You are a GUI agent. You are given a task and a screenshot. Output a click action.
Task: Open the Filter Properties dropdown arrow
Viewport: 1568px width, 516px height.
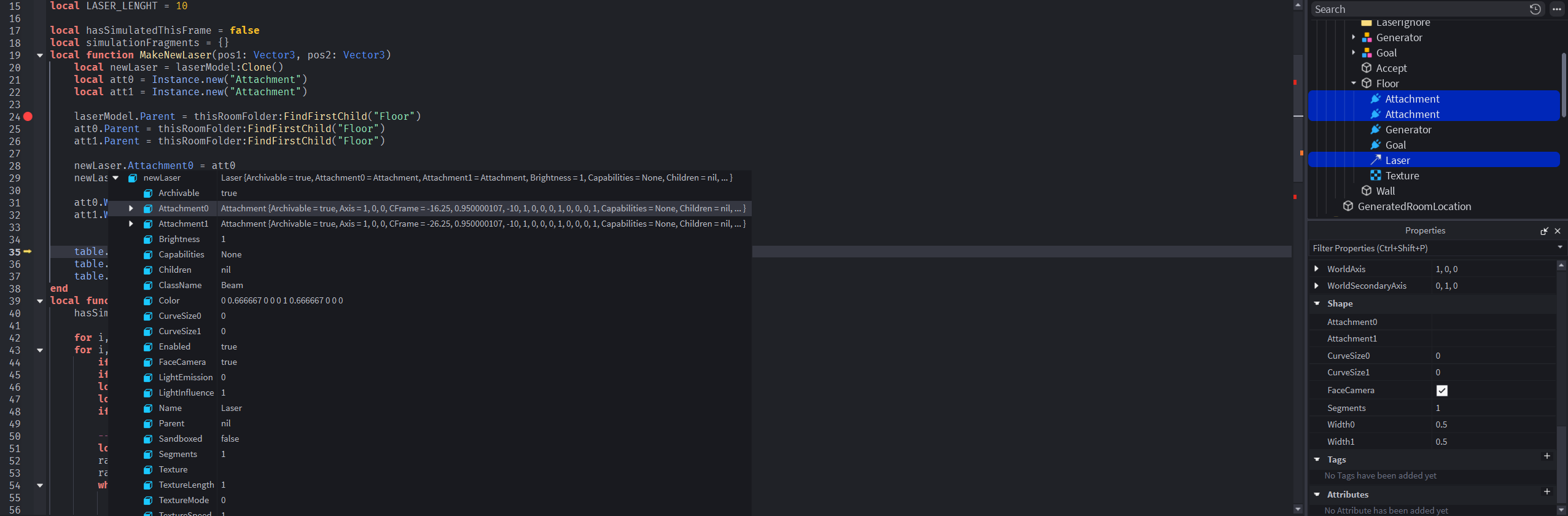(1560, 247)
